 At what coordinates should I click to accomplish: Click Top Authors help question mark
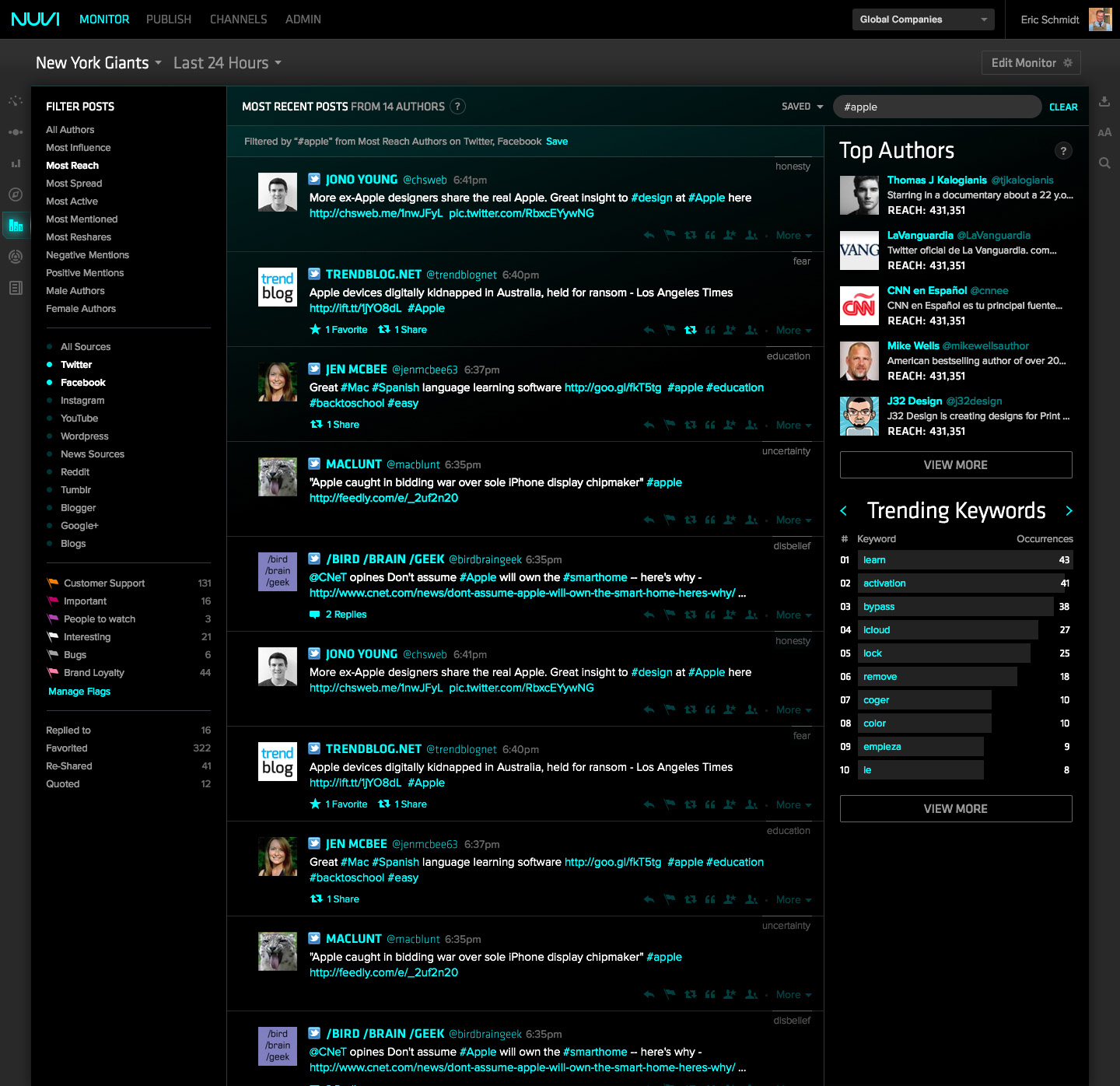point(1063,151)
